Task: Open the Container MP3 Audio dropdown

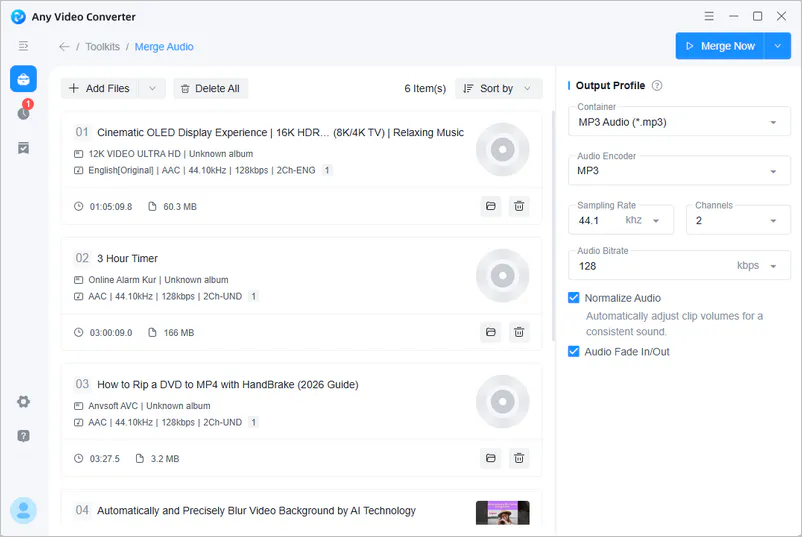Action: [679, 122]
